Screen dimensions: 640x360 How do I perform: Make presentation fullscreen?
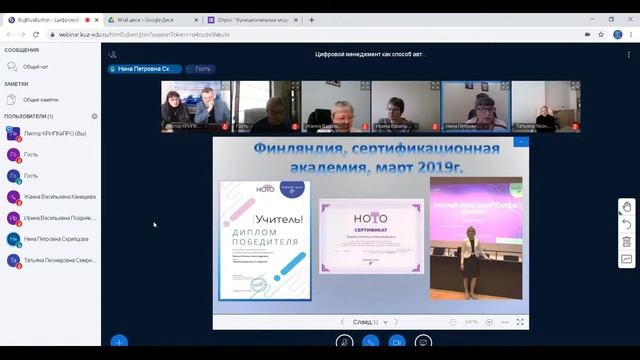(x=520, y=322)
